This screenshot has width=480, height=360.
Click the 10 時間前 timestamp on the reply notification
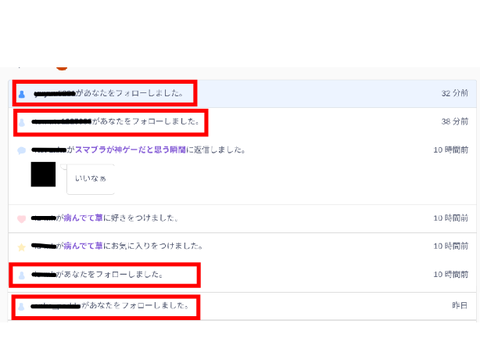451,150
